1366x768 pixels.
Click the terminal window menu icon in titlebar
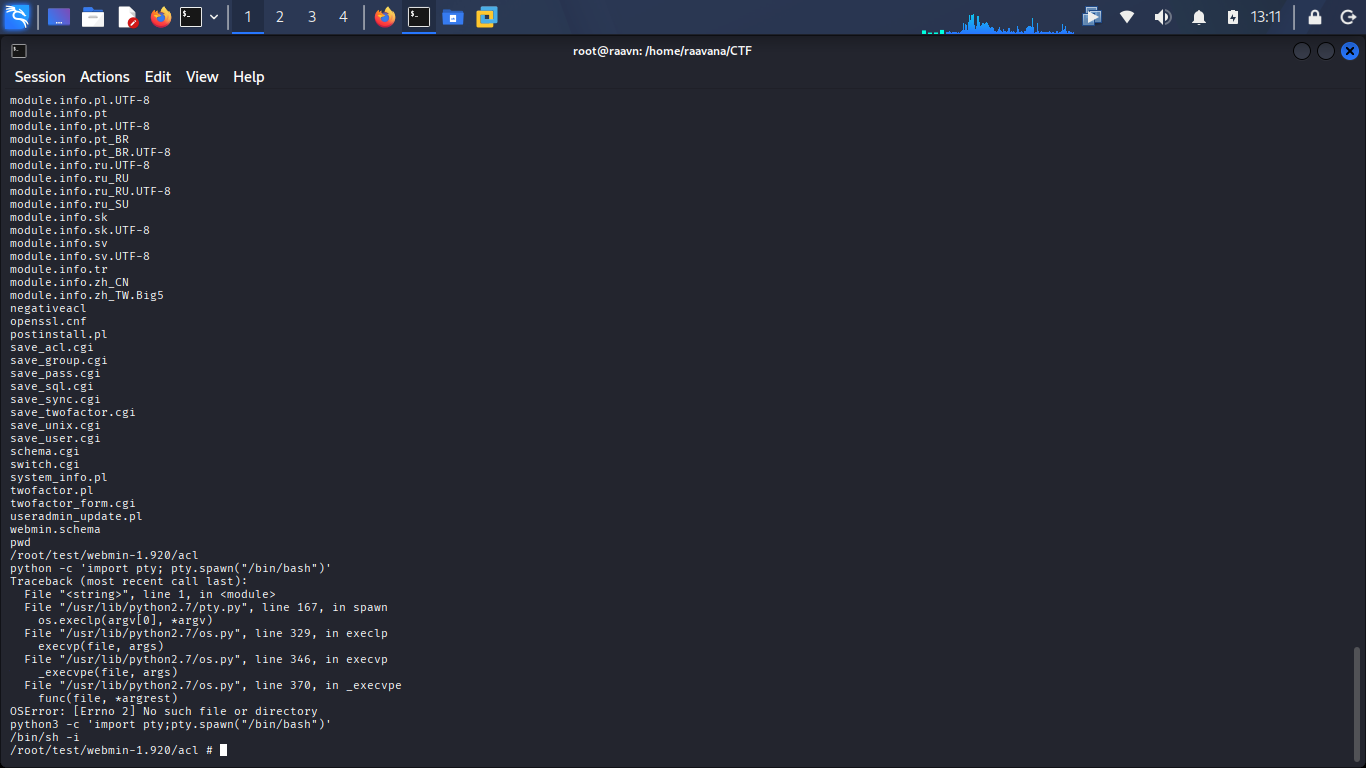pos(19,51)
